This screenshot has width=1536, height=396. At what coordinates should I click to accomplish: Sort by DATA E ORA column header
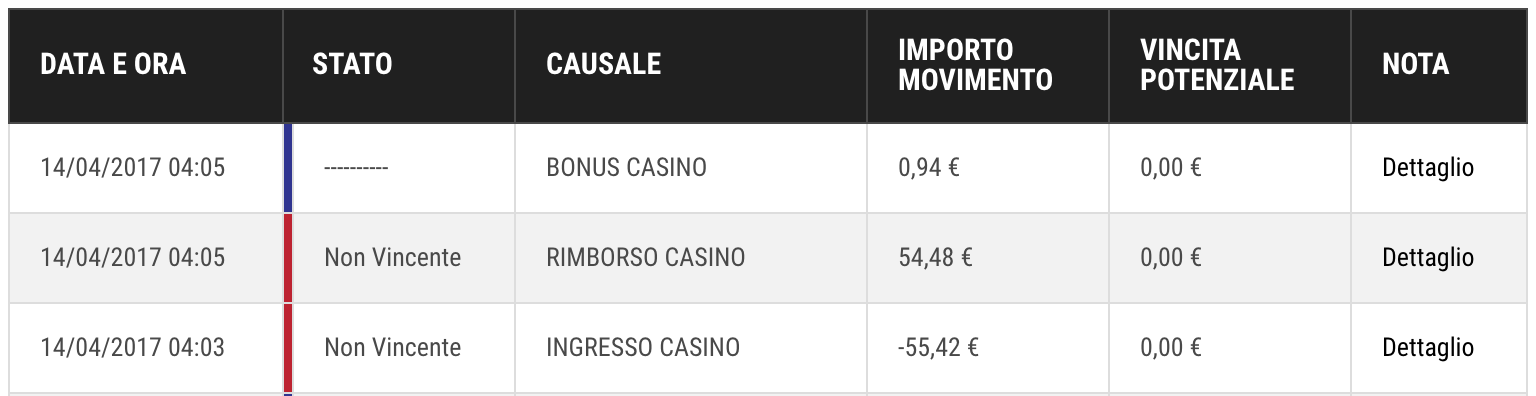[113, 64]
